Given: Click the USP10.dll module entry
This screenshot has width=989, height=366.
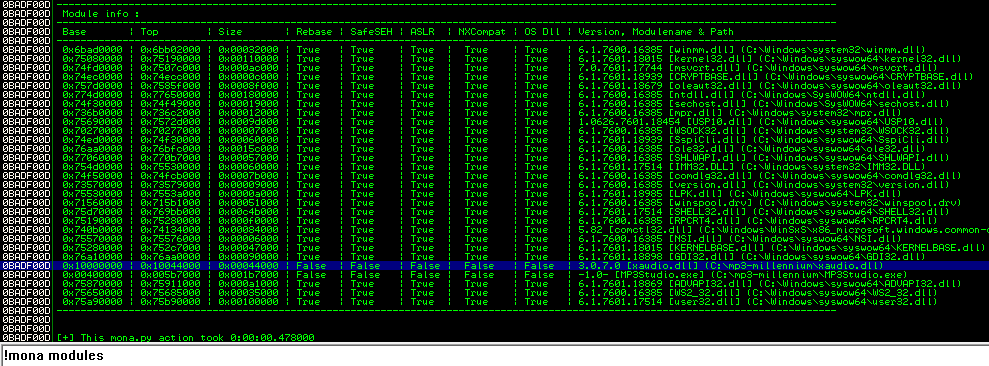Looking at the screenshot, I should [x=494, y=121].
